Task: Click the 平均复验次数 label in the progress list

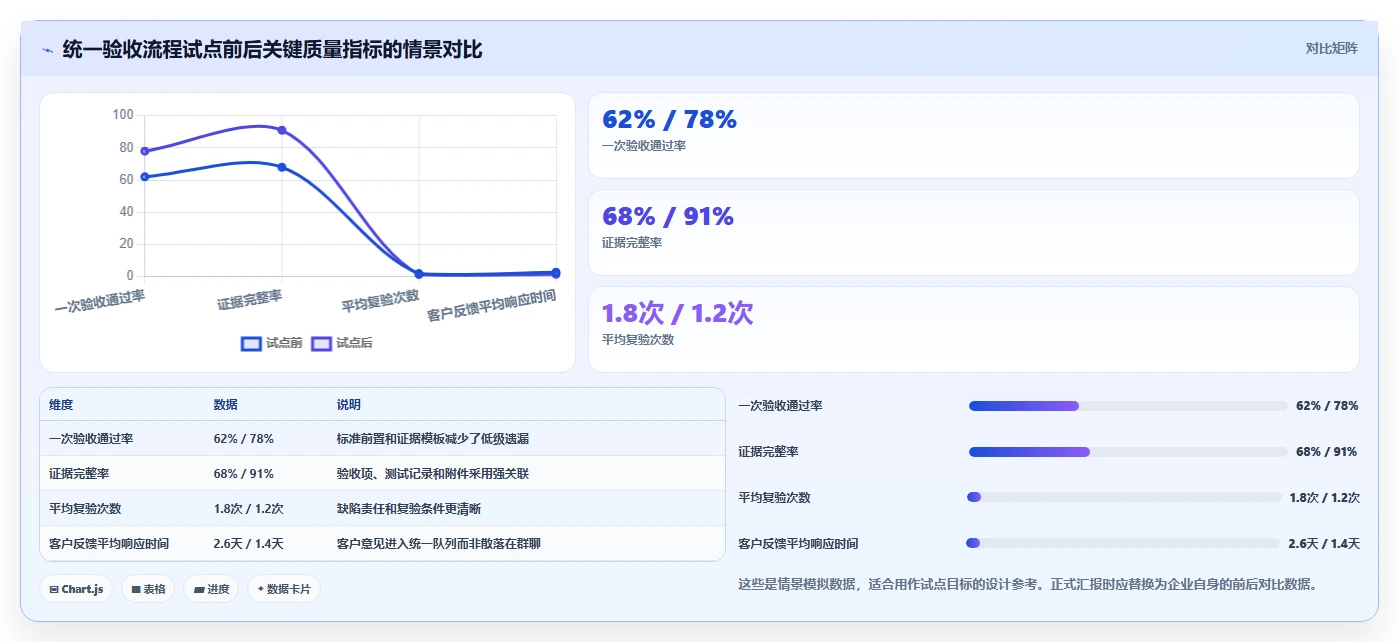Action: (x=774, y=497)
